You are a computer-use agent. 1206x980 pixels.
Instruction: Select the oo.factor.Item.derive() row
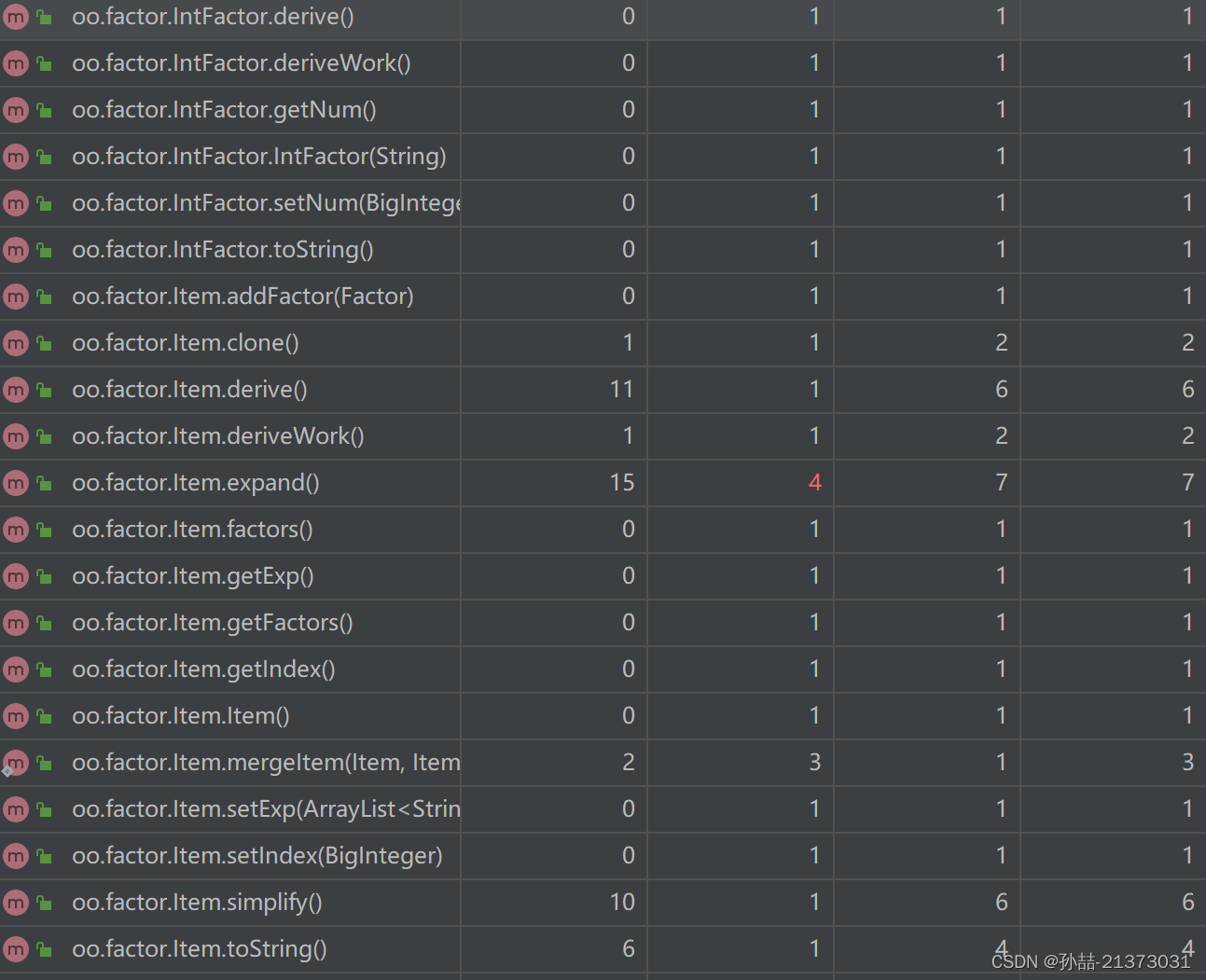[x=603, y=390]
